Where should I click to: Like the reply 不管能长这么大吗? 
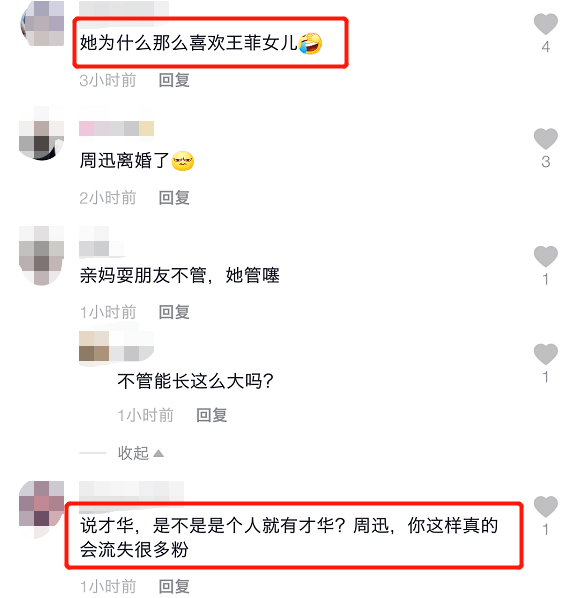(x=546, y=354)
